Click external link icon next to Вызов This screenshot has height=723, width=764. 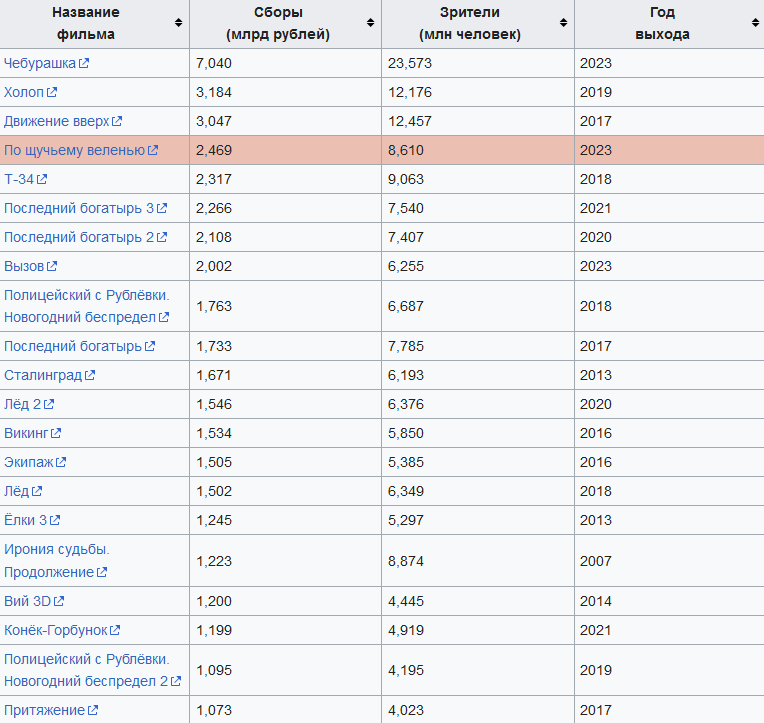[52, 266]
